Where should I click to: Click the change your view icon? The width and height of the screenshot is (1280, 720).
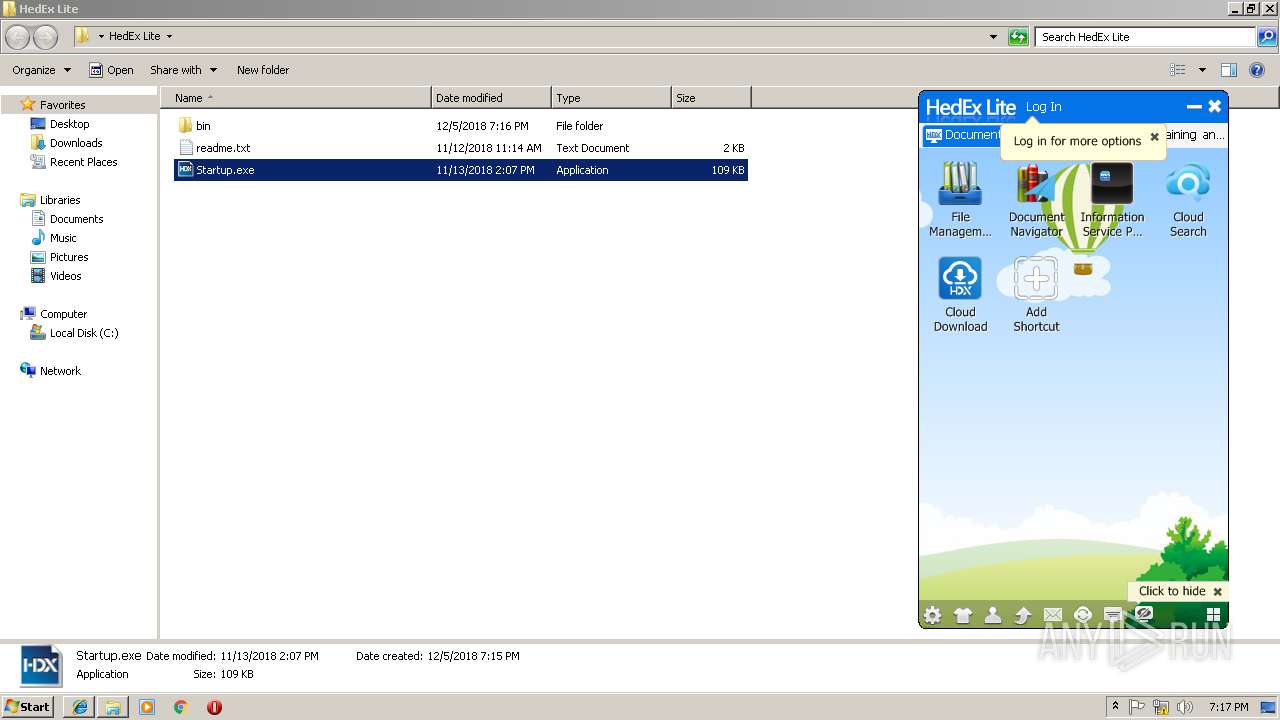click(1178, 70)
